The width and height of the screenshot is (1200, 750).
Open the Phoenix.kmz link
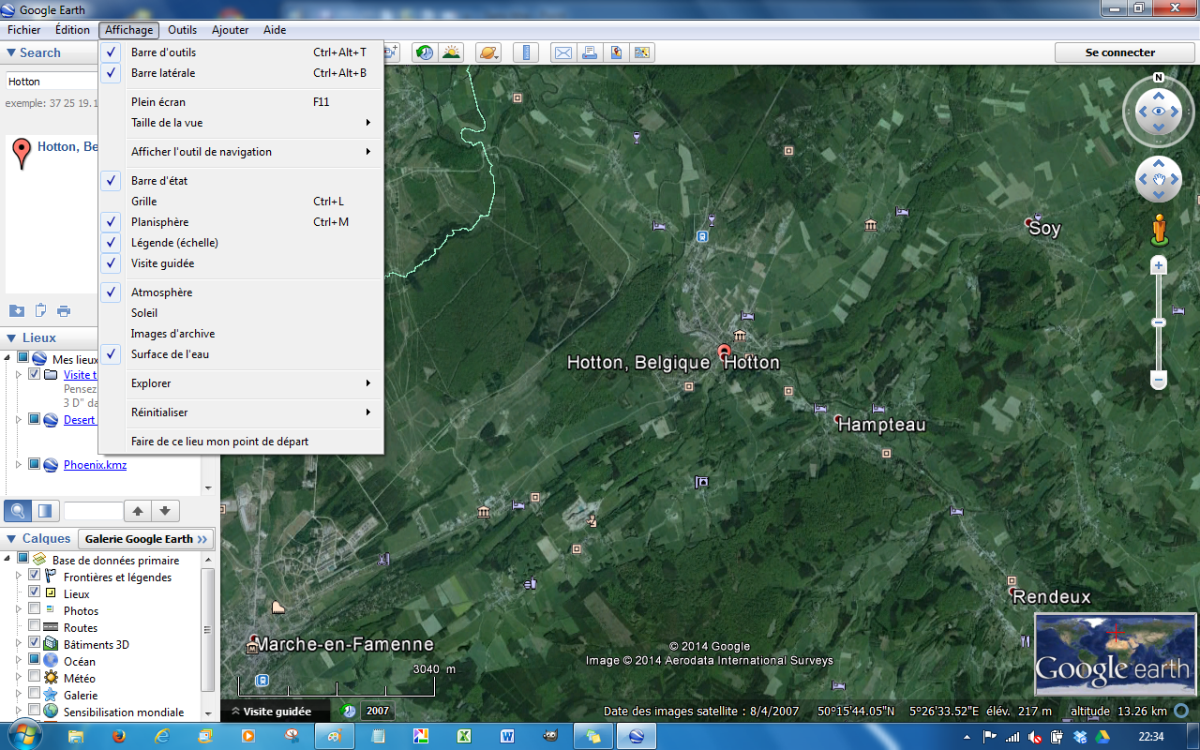click(95, 465)
